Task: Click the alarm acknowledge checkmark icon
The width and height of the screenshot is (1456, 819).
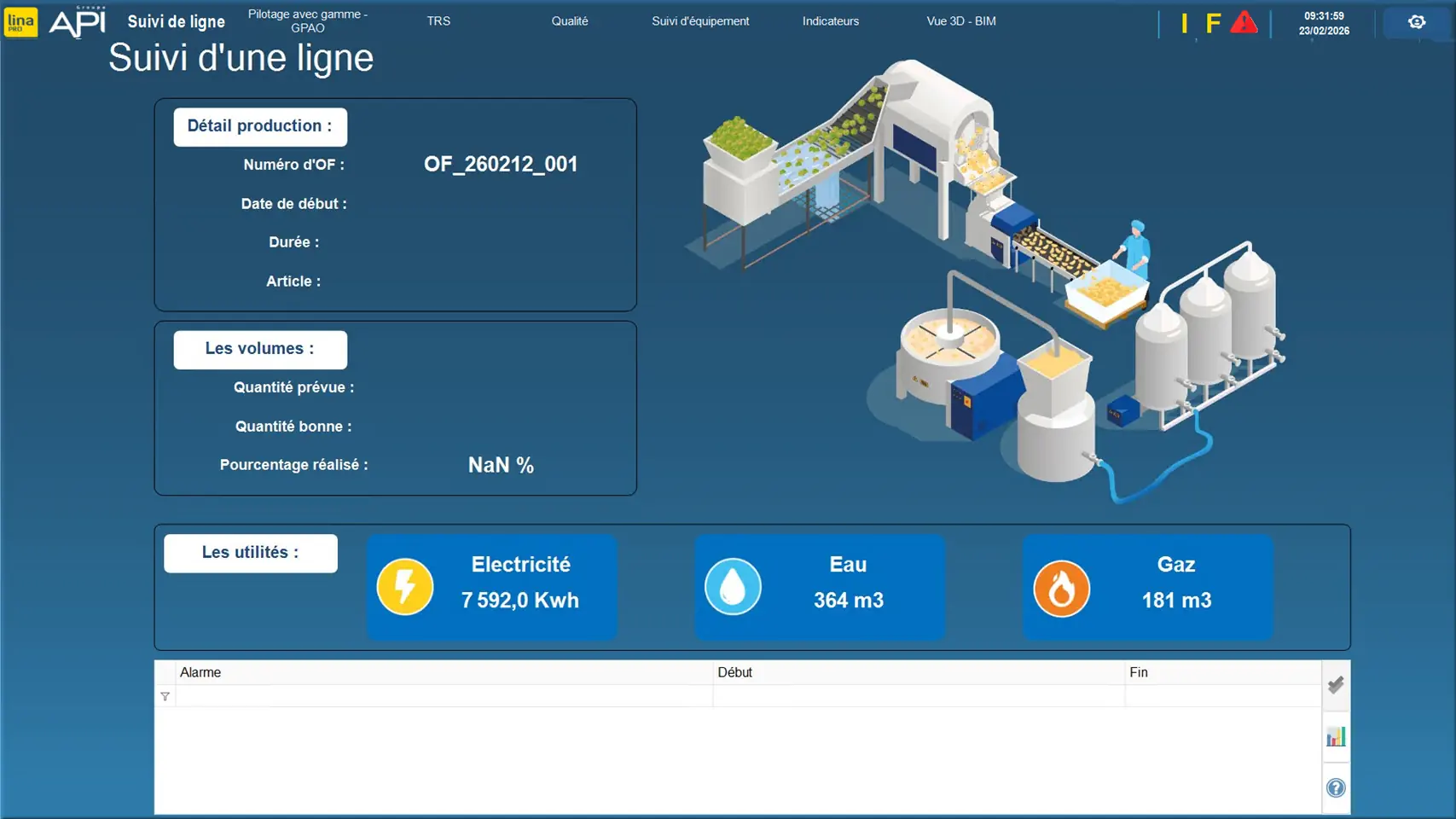Action: 1336,685
